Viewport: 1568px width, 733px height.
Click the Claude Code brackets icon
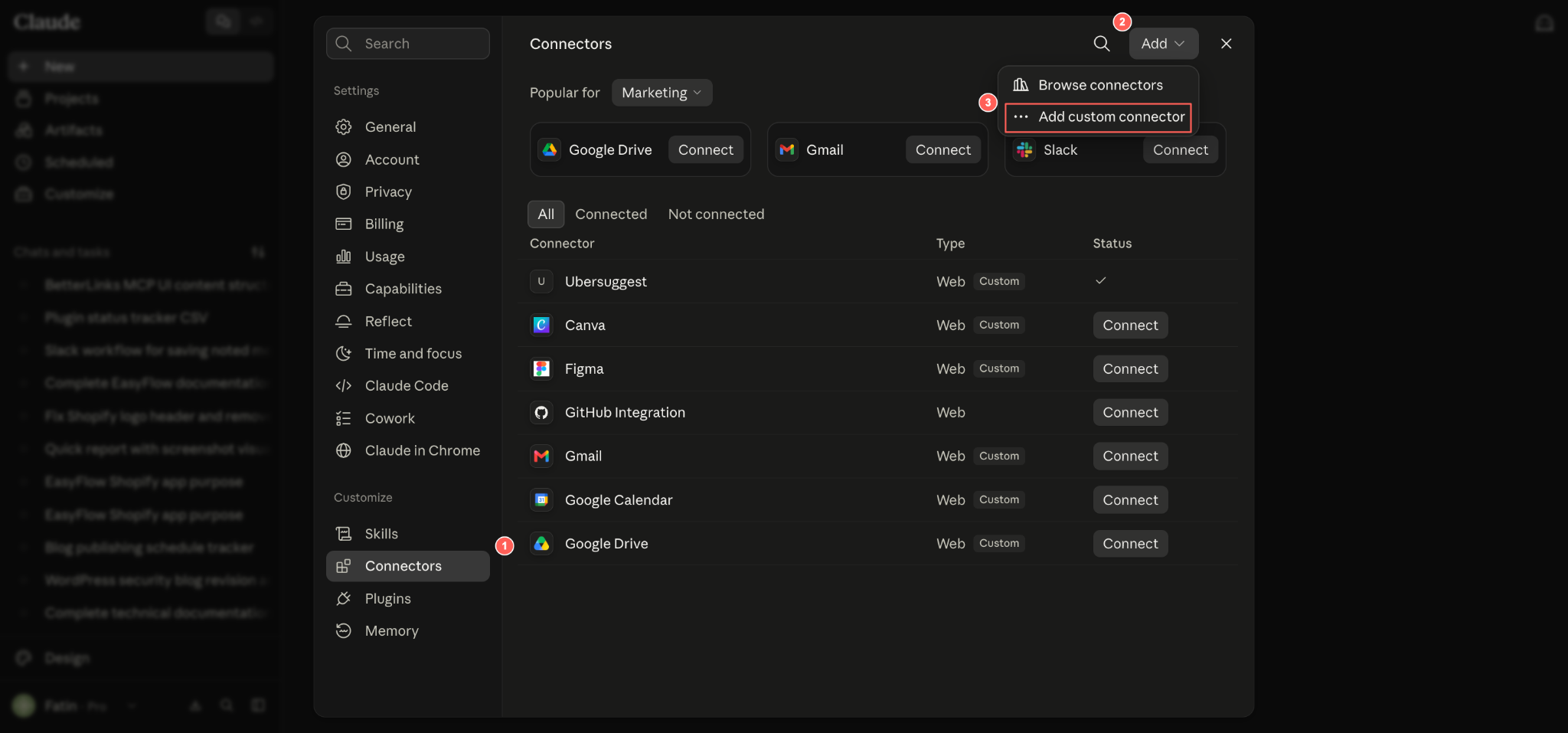344,386
